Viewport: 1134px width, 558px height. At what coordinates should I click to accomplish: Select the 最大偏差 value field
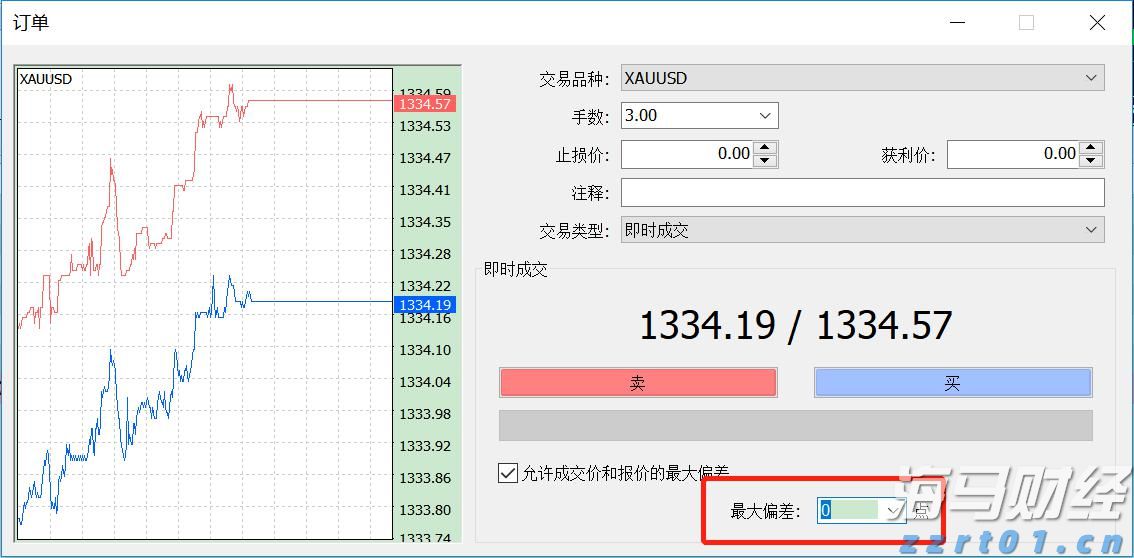(x=849, y=511)
